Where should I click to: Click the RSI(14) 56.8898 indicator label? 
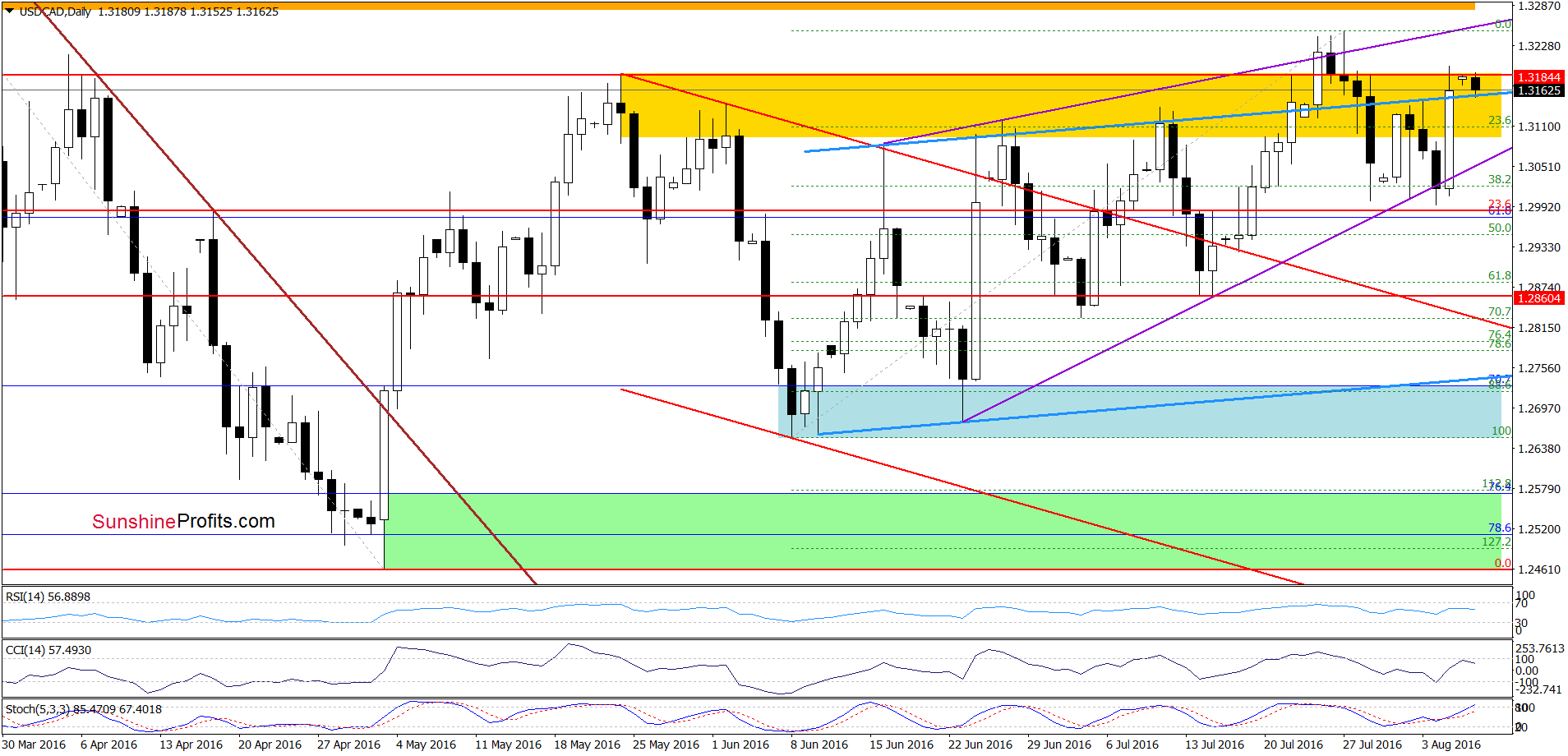48,597
